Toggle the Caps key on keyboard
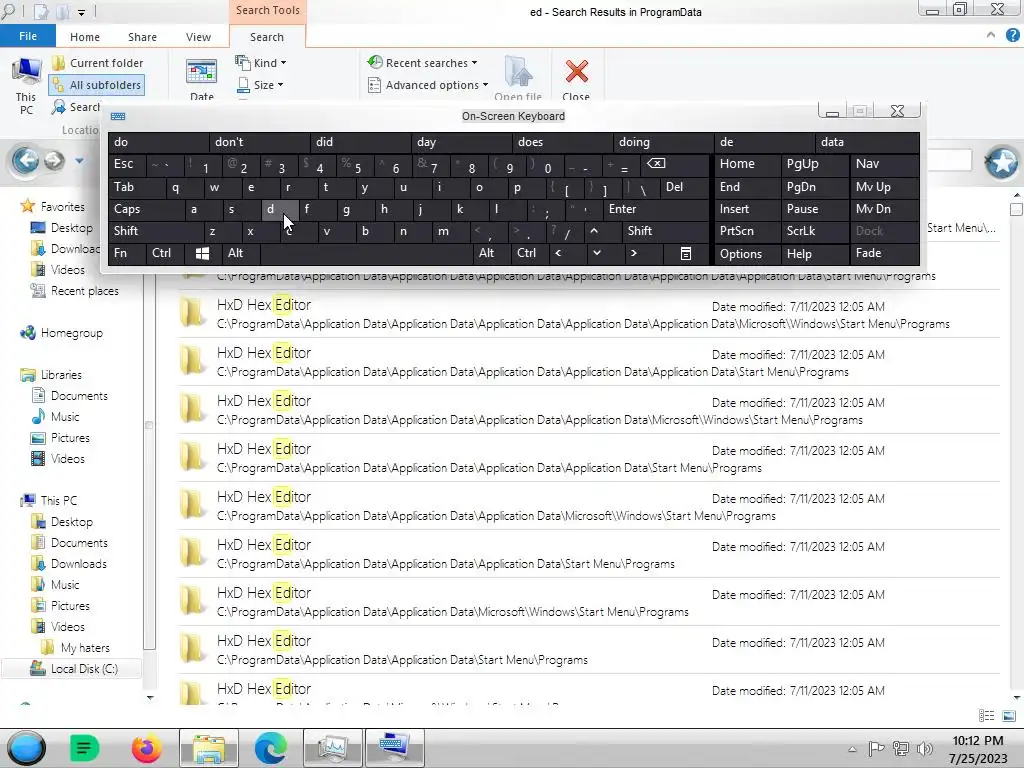Viewport: 1024px width, 768px height. pyautogui.click(x=146, y=209)
